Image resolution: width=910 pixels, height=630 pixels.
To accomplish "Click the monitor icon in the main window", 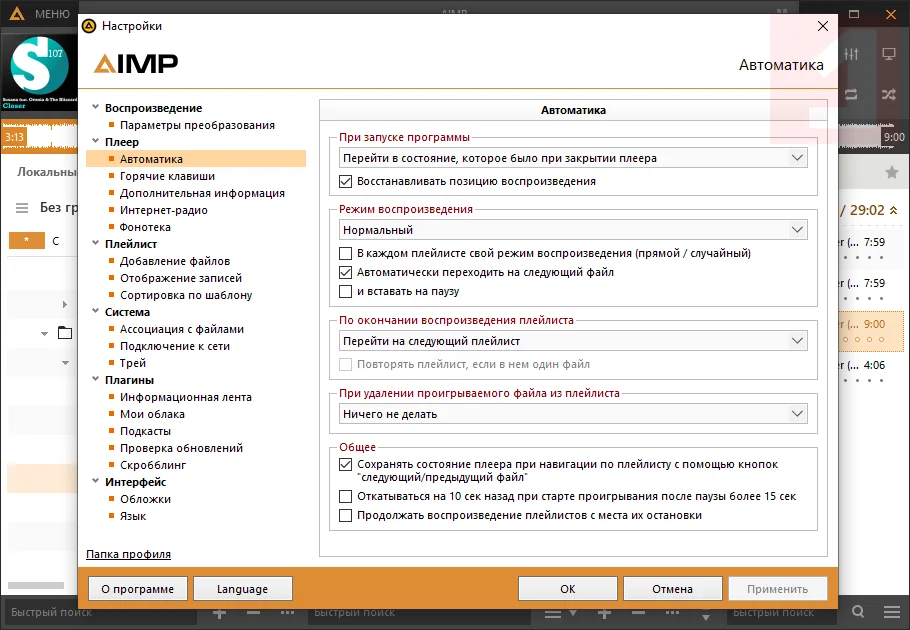I will (889, 54).
